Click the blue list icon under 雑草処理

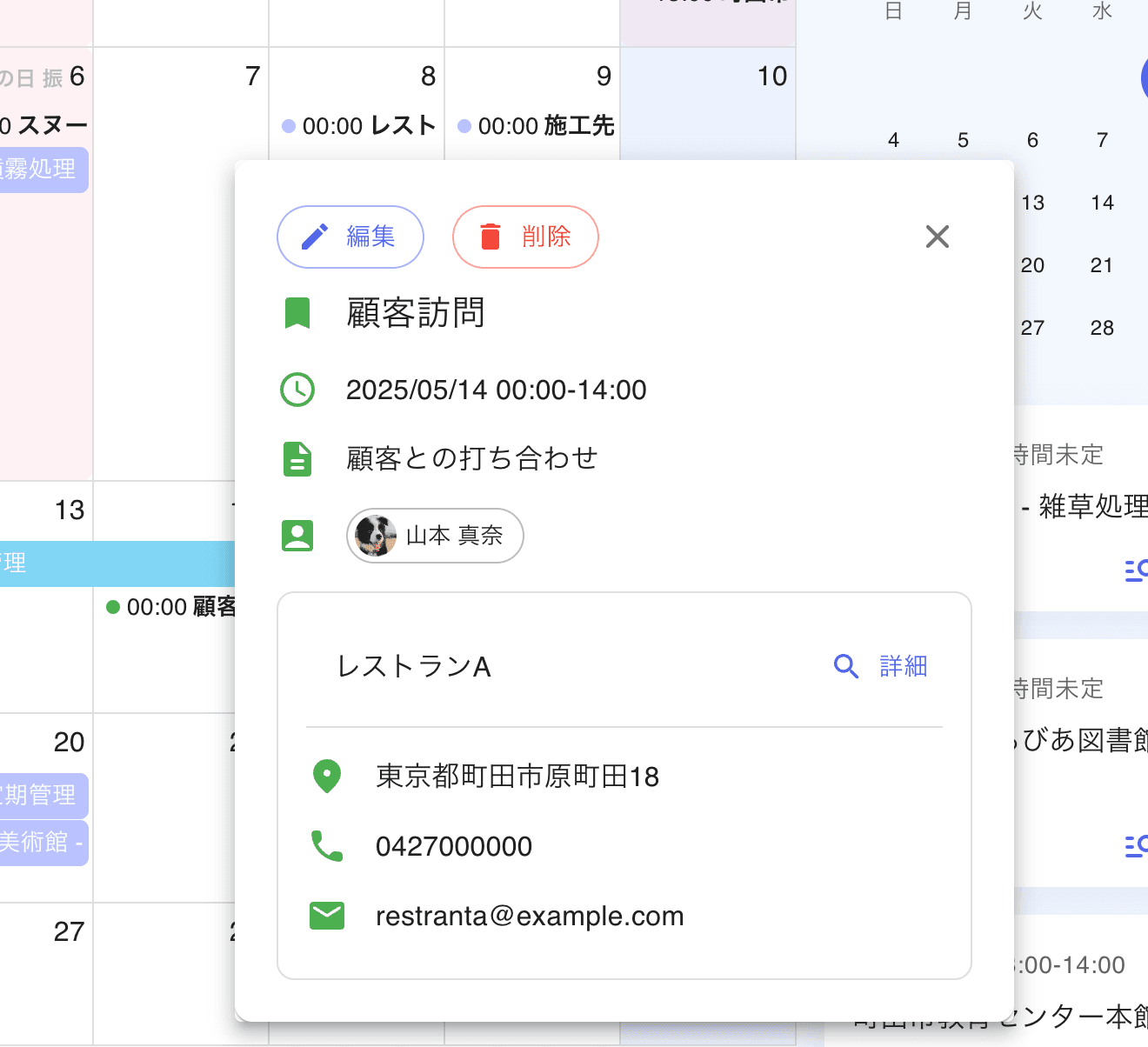point(1137,570)
